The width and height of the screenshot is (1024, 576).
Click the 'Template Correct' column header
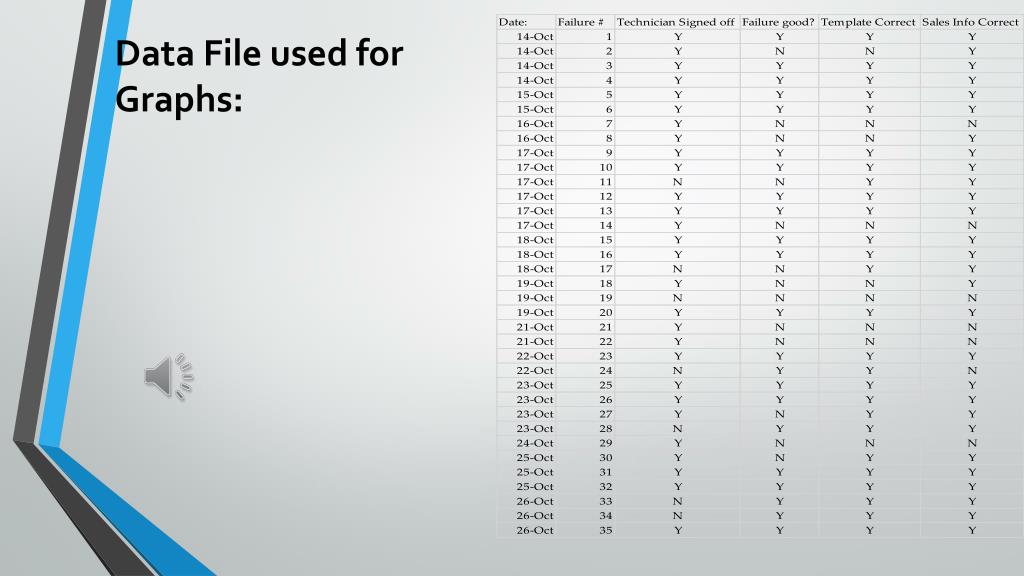[868, 22]
